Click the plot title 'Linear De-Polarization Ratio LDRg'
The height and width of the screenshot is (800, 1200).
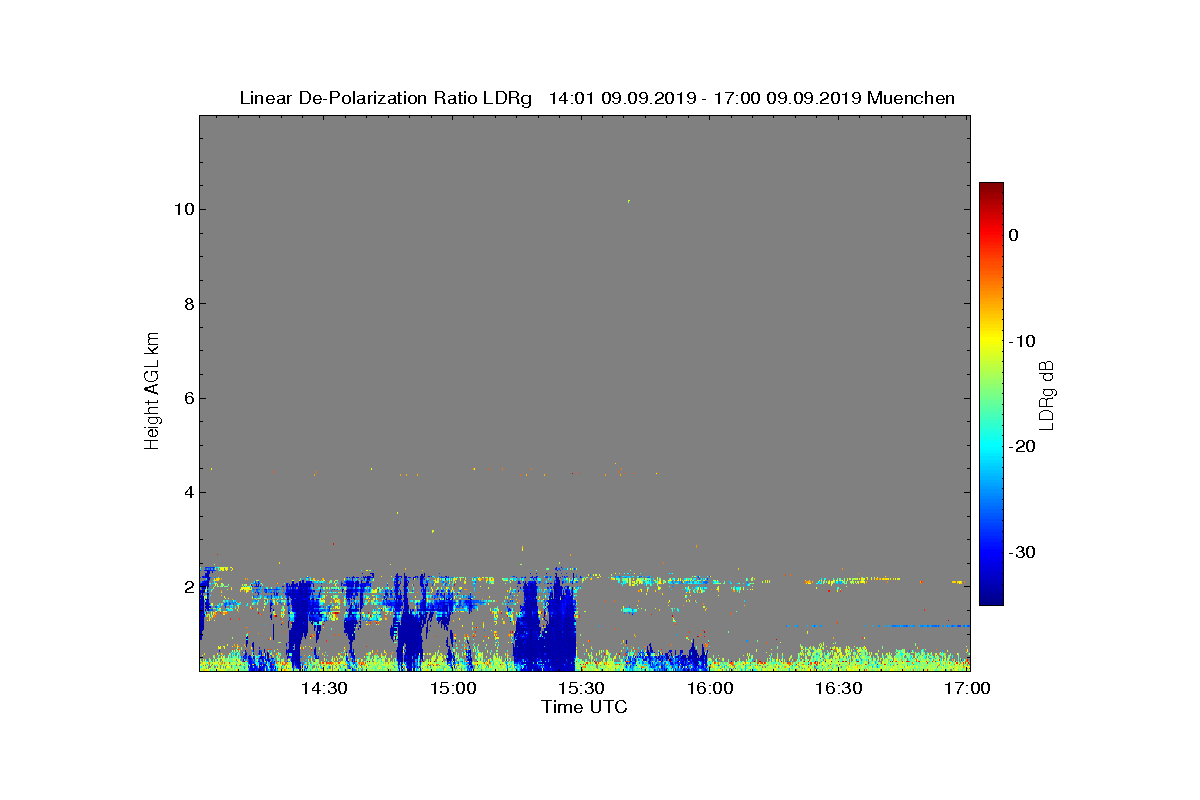(386, 98)
